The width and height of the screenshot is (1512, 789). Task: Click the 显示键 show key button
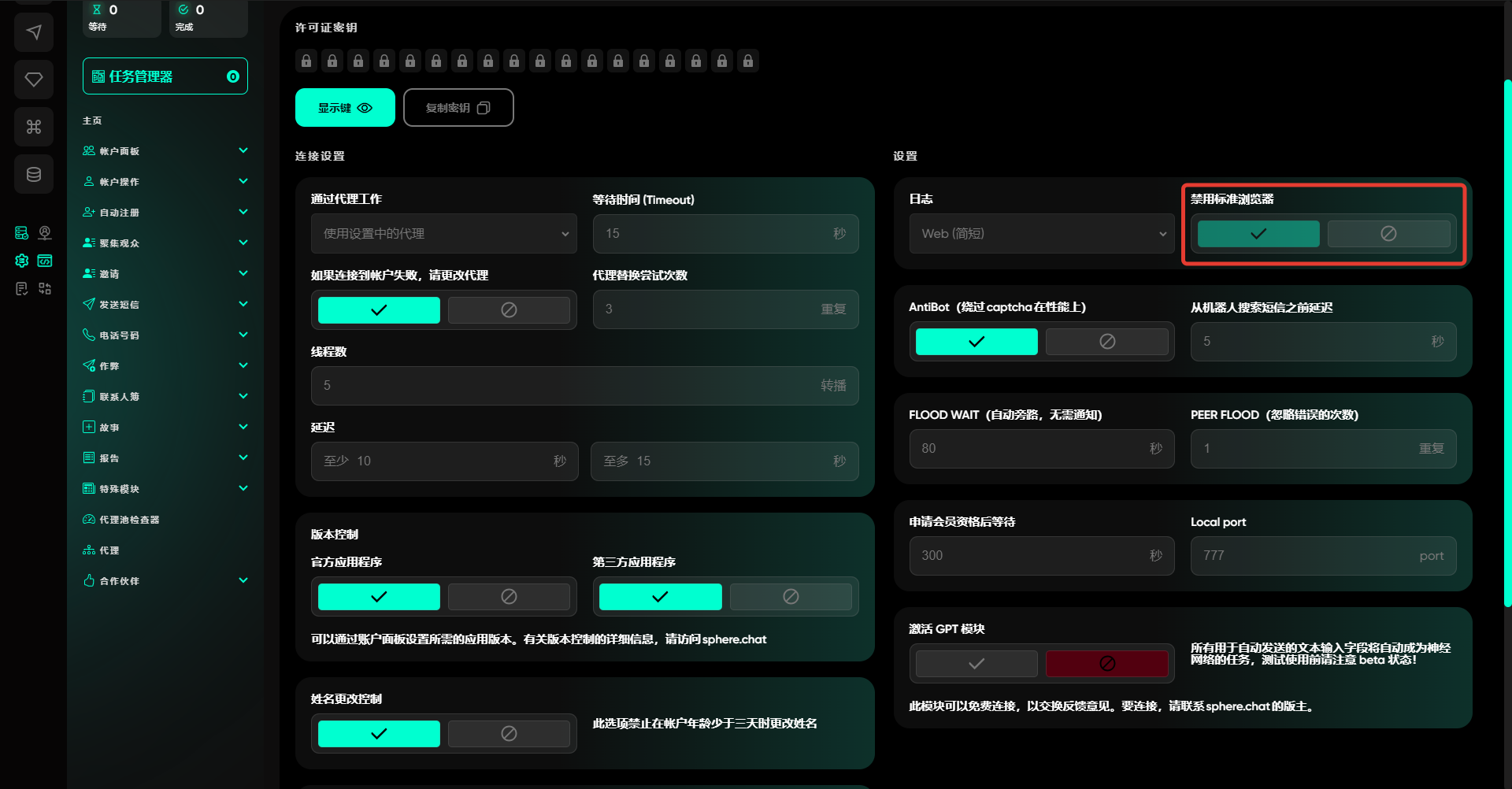tap(345, 108)
